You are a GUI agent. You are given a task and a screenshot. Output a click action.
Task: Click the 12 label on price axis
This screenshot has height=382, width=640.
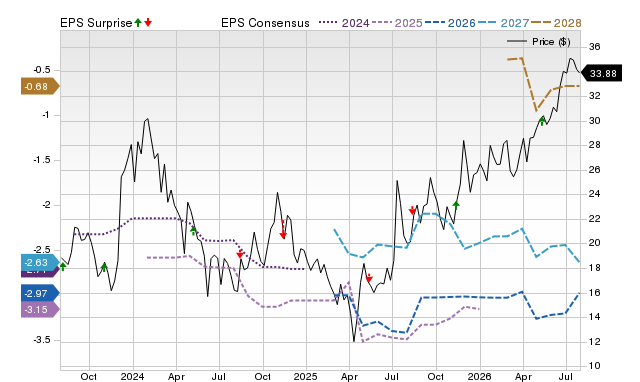(x=595, y=342)
